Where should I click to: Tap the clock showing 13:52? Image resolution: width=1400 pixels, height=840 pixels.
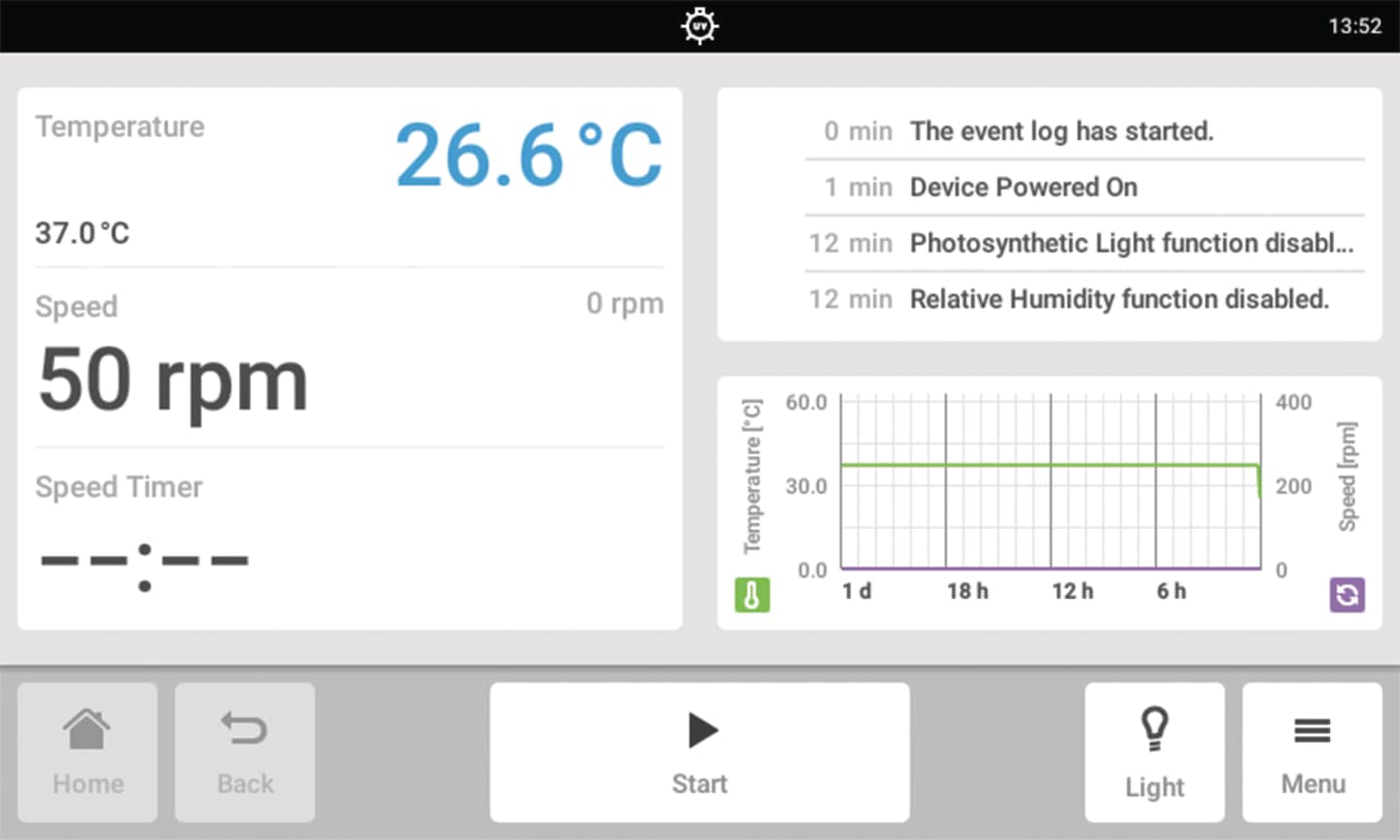tap(1354, 26)
